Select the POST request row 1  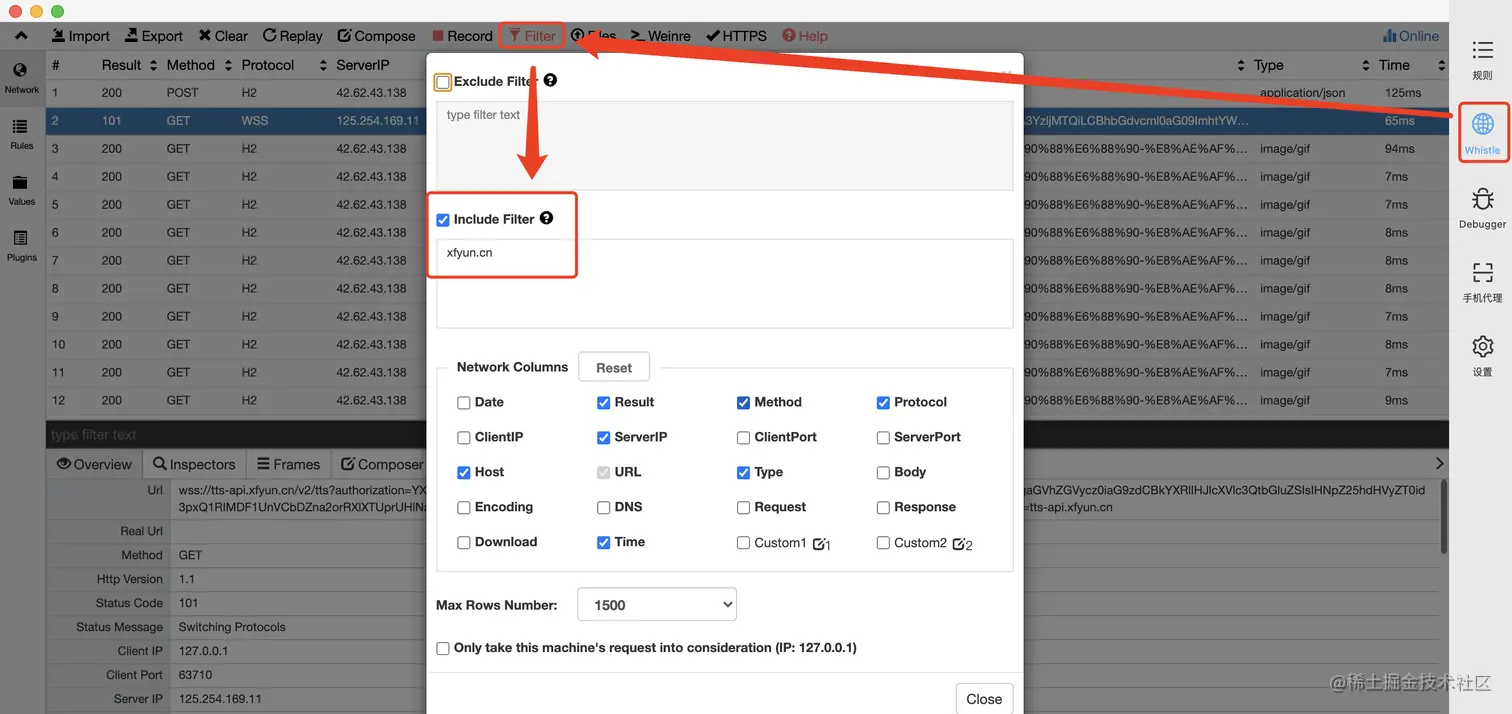pos(236,93)
